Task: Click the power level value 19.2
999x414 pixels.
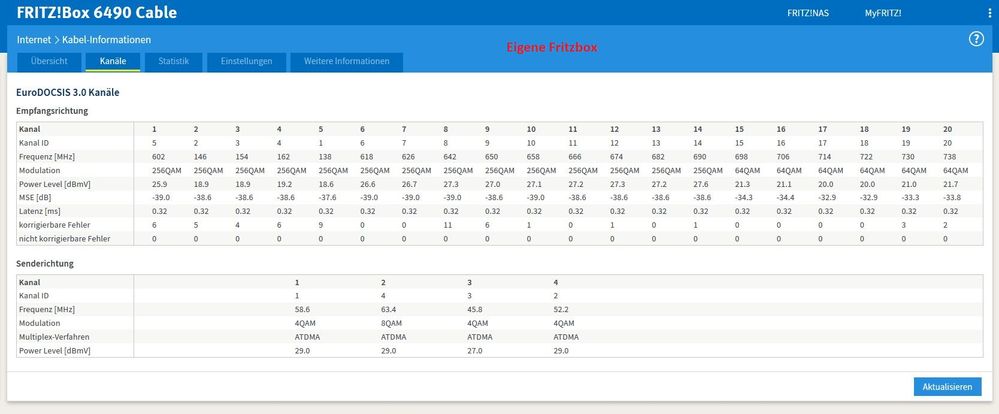Action: [x=284, y=184]
